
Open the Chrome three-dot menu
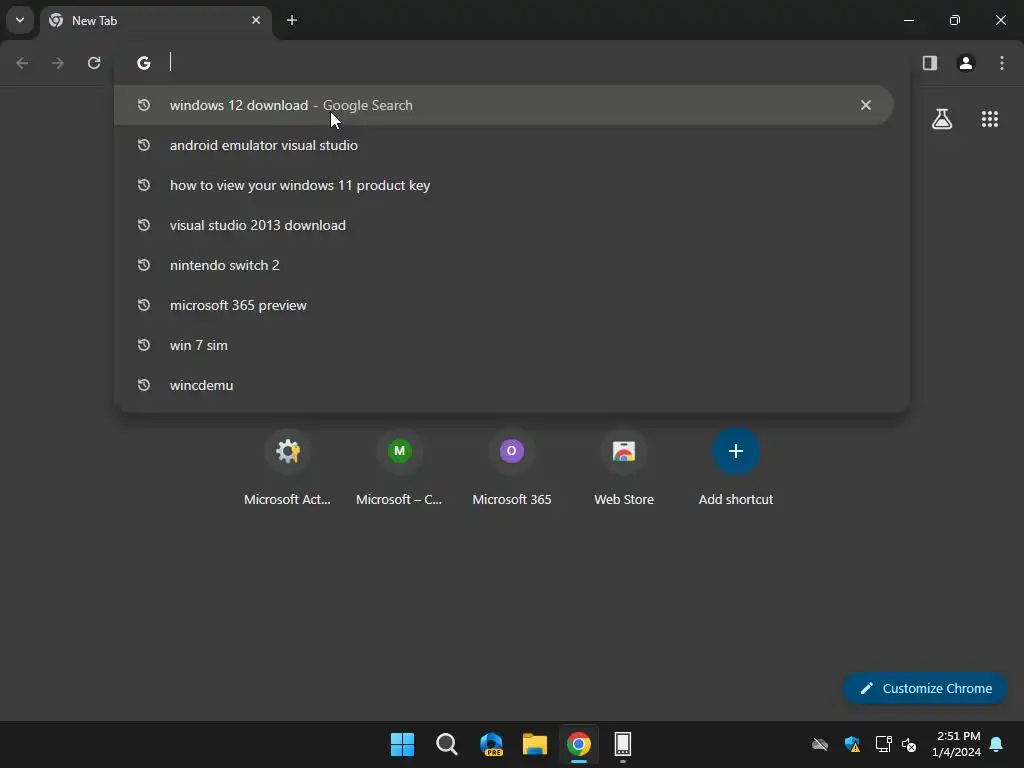[x=1002, y=63]
